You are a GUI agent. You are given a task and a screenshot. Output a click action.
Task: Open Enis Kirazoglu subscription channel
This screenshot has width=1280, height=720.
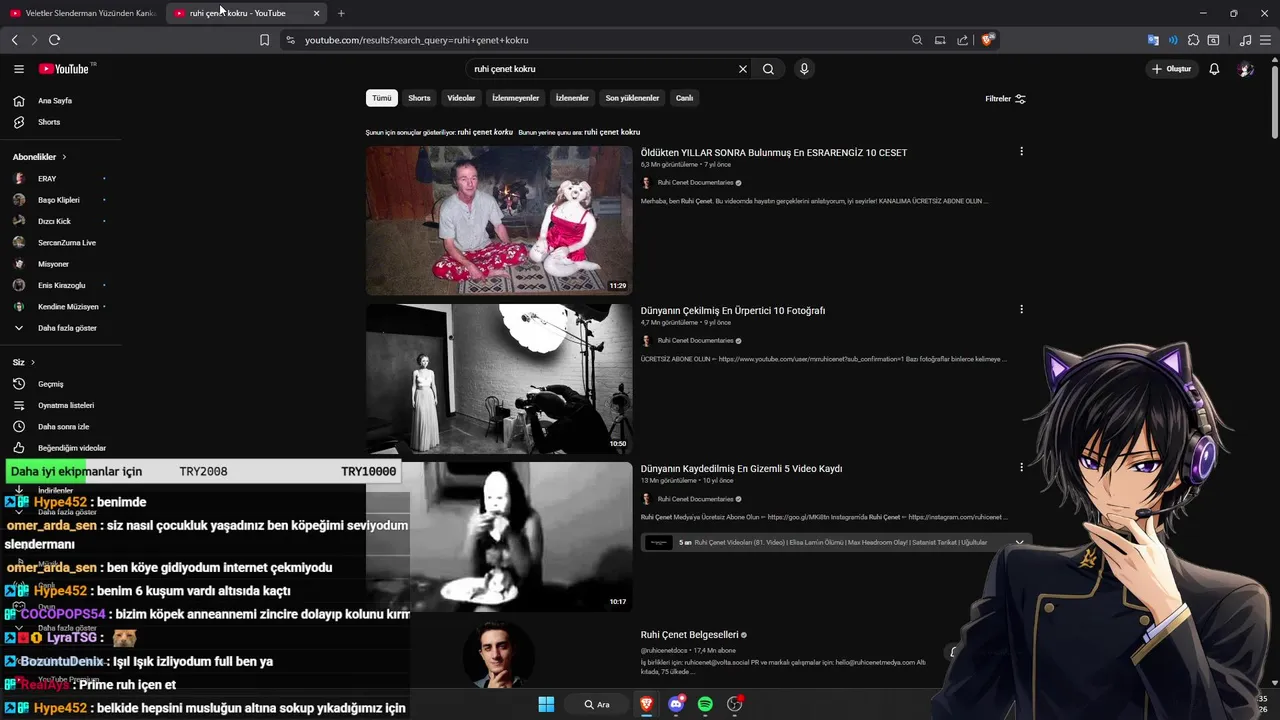(60, 285)
